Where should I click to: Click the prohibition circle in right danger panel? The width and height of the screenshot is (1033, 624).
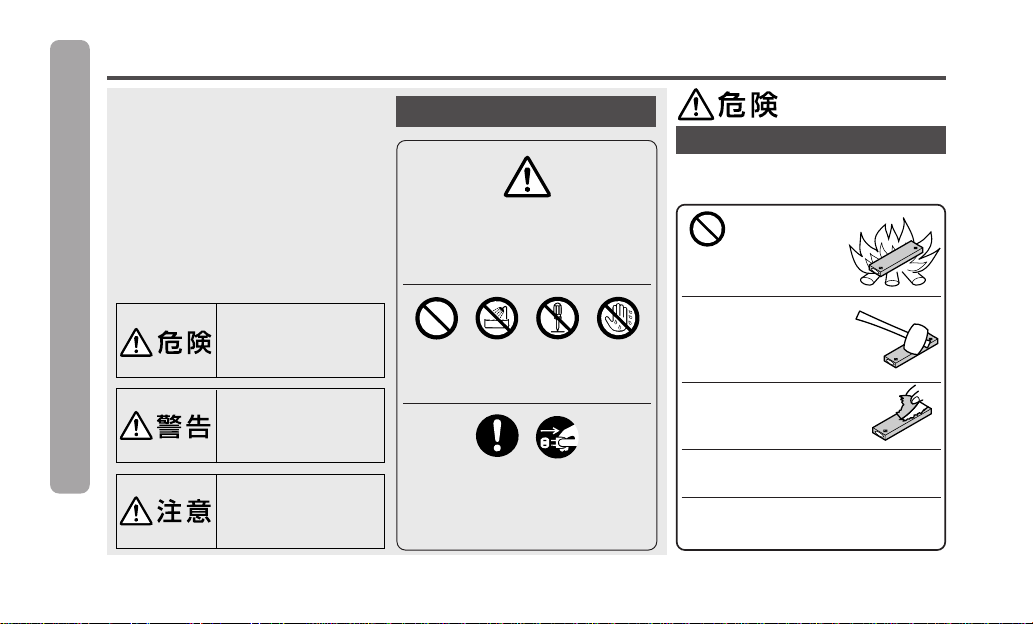707,229
